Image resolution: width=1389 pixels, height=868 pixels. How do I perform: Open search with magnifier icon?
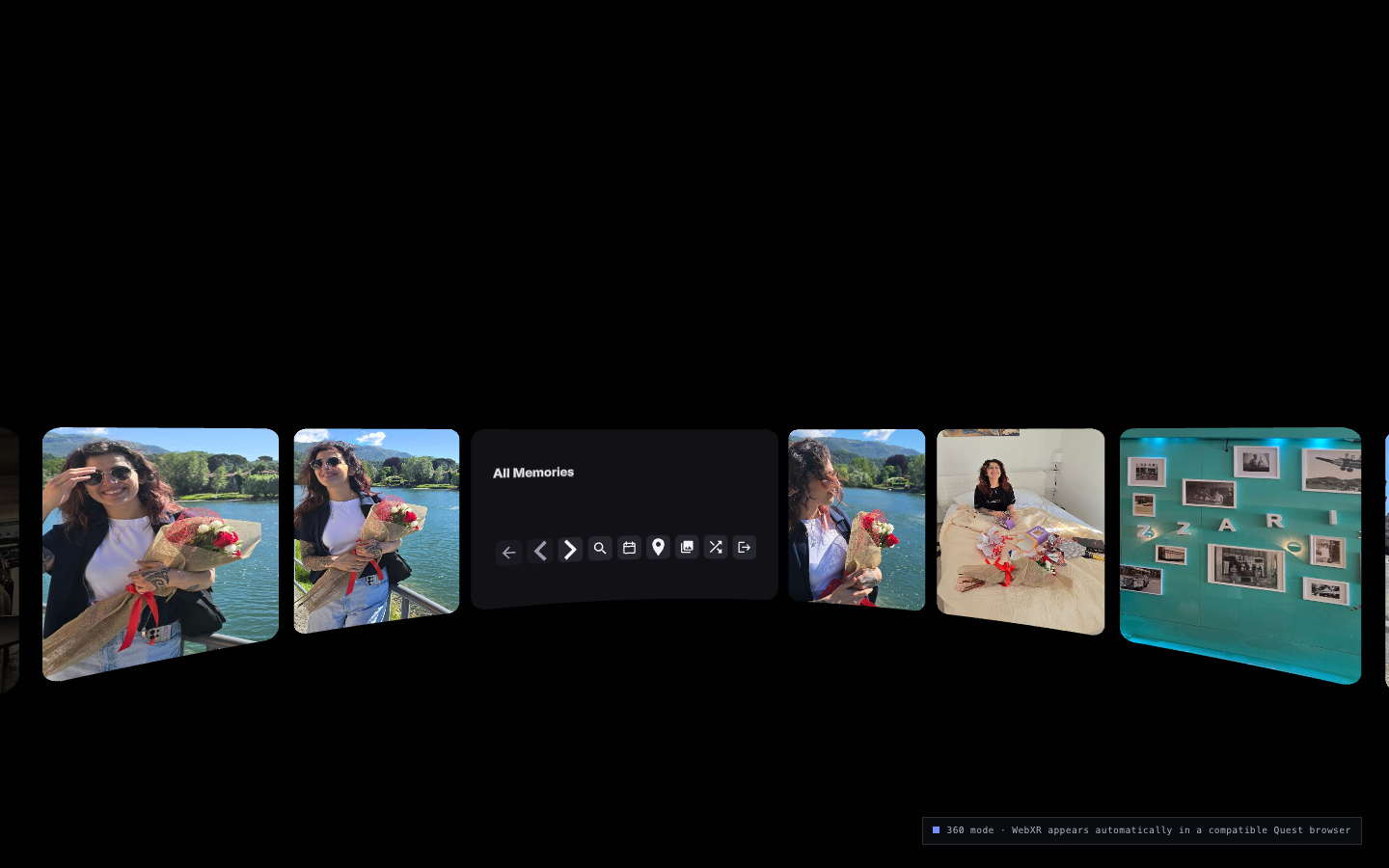click(x=600, y=548)
